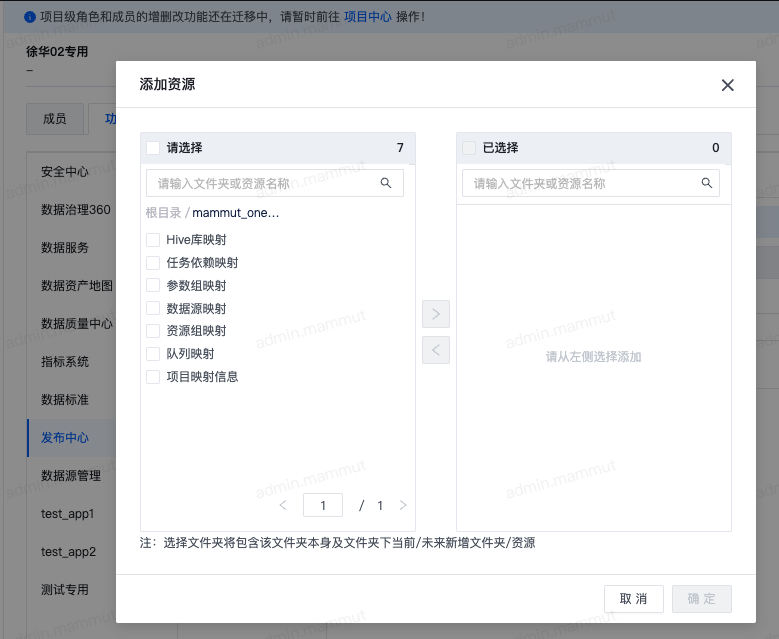The image size is (779, 639).
Task: Open the 数据资产地图 sidebar item
Action: click(77, 286)
